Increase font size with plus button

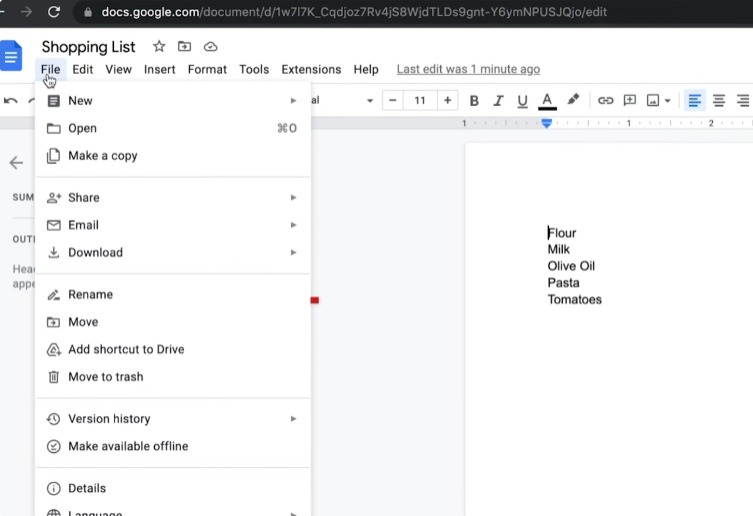448,100
